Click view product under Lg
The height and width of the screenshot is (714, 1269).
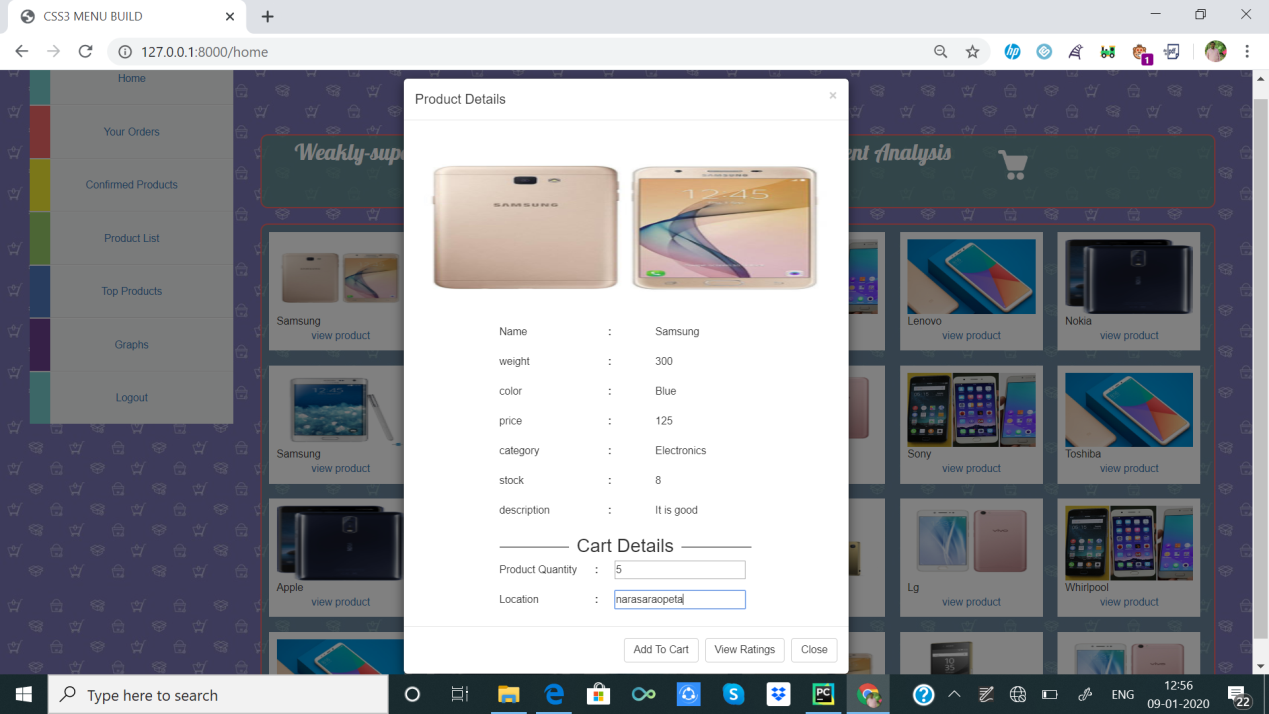click(971, 602)
